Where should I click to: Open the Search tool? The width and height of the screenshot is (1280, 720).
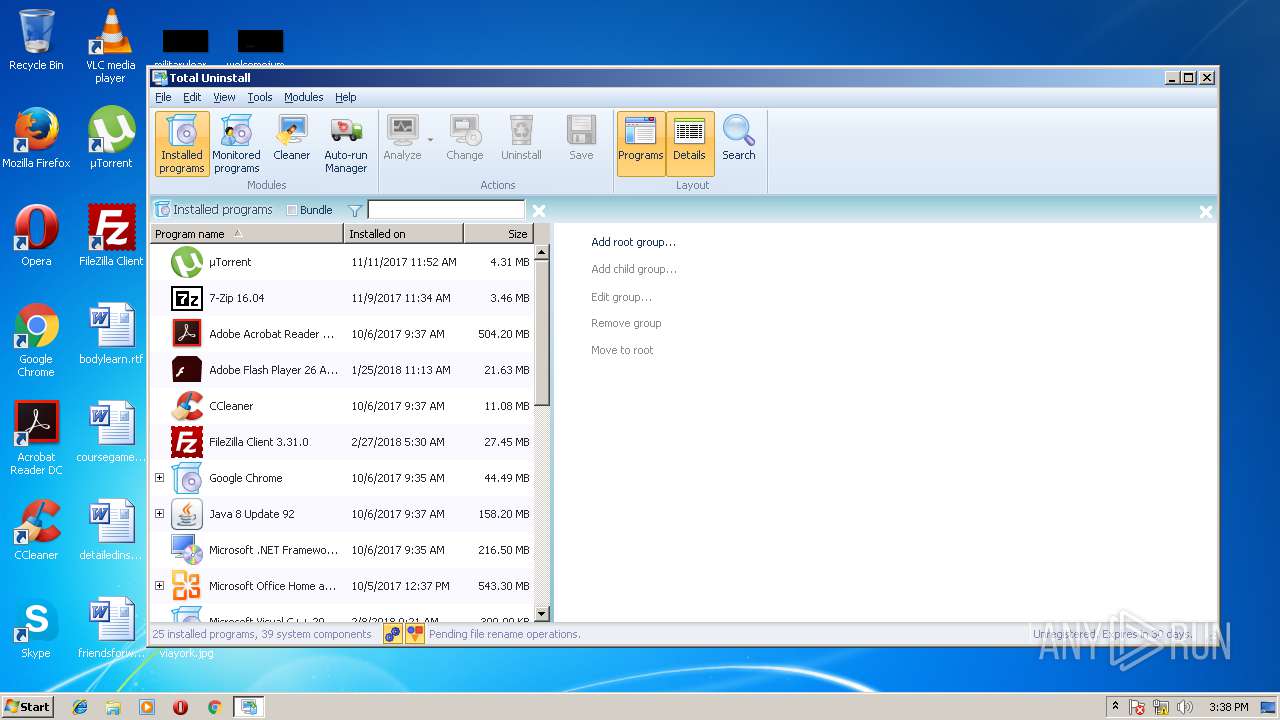coord(739,138)
